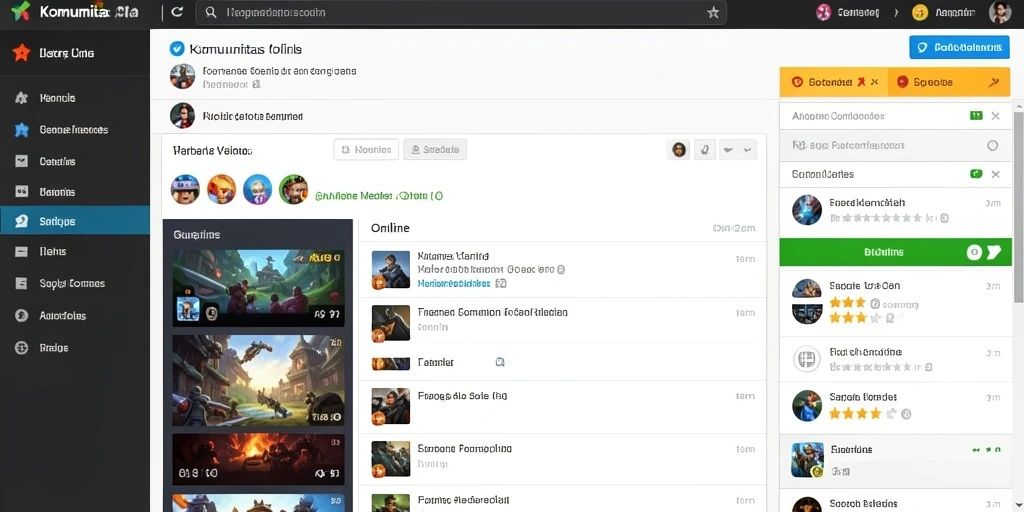Close the top right-panel row with X

point(995,116)
